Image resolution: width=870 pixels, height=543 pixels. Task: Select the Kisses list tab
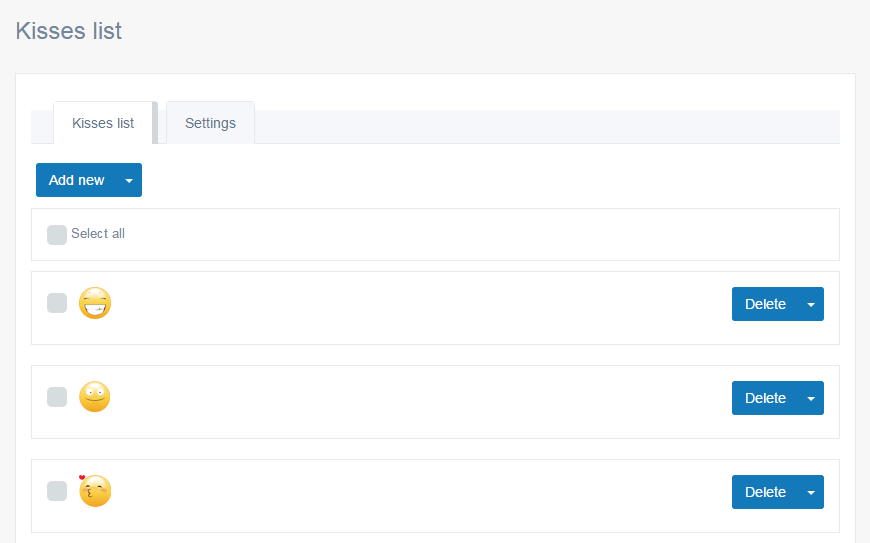pyautogui.click(x=103, y=123)
